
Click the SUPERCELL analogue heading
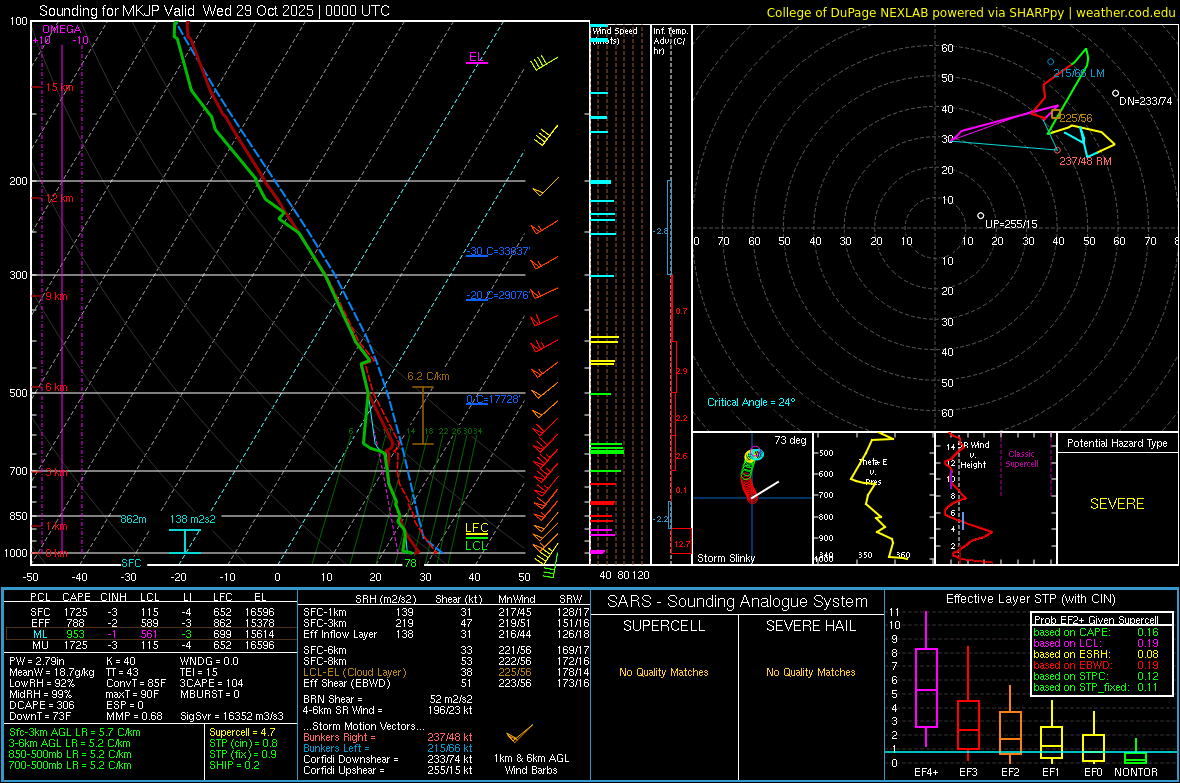[664, 626]
